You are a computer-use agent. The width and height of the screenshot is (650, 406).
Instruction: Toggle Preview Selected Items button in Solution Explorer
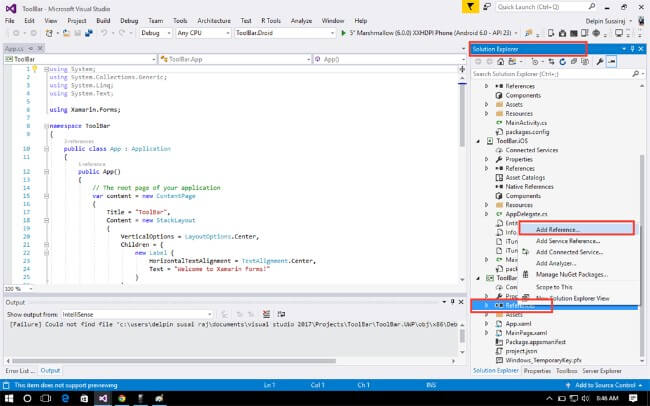point(611,62)
